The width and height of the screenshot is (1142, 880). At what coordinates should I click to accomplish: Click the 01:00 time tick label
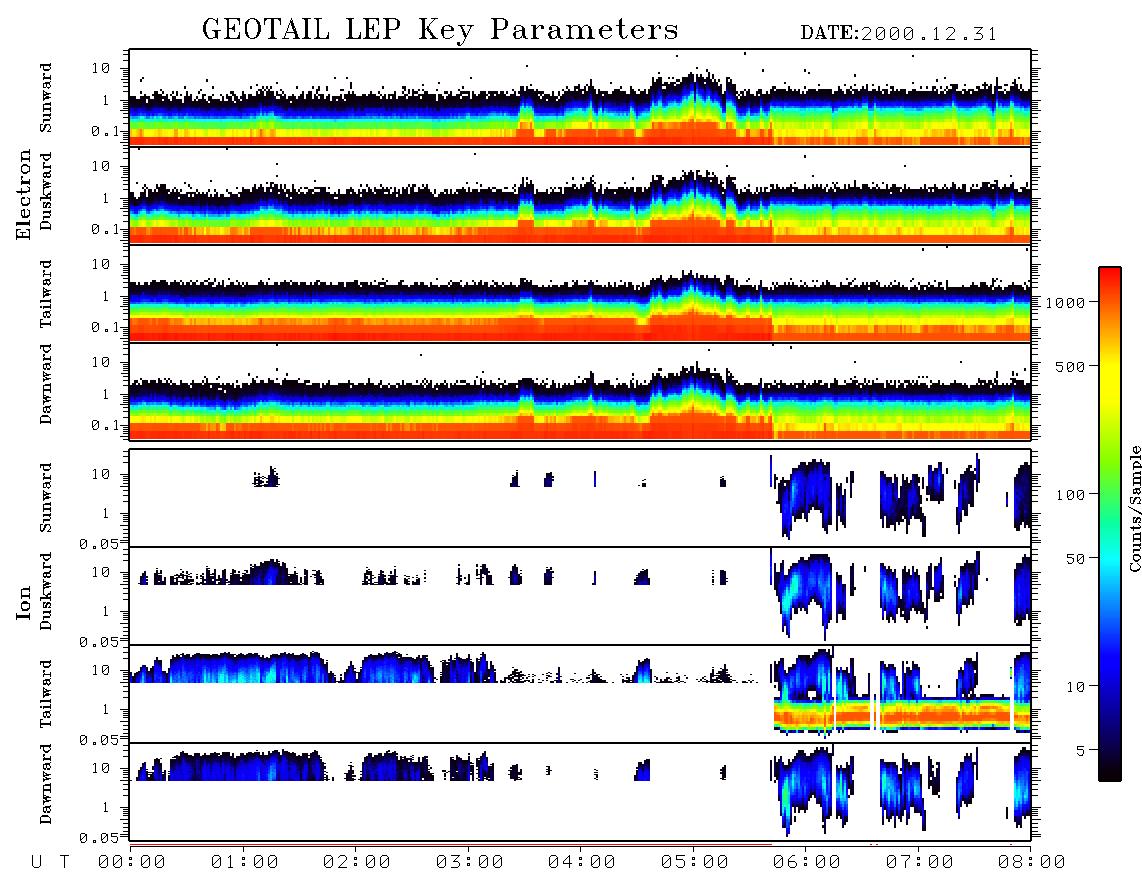(x=245, y=863)
